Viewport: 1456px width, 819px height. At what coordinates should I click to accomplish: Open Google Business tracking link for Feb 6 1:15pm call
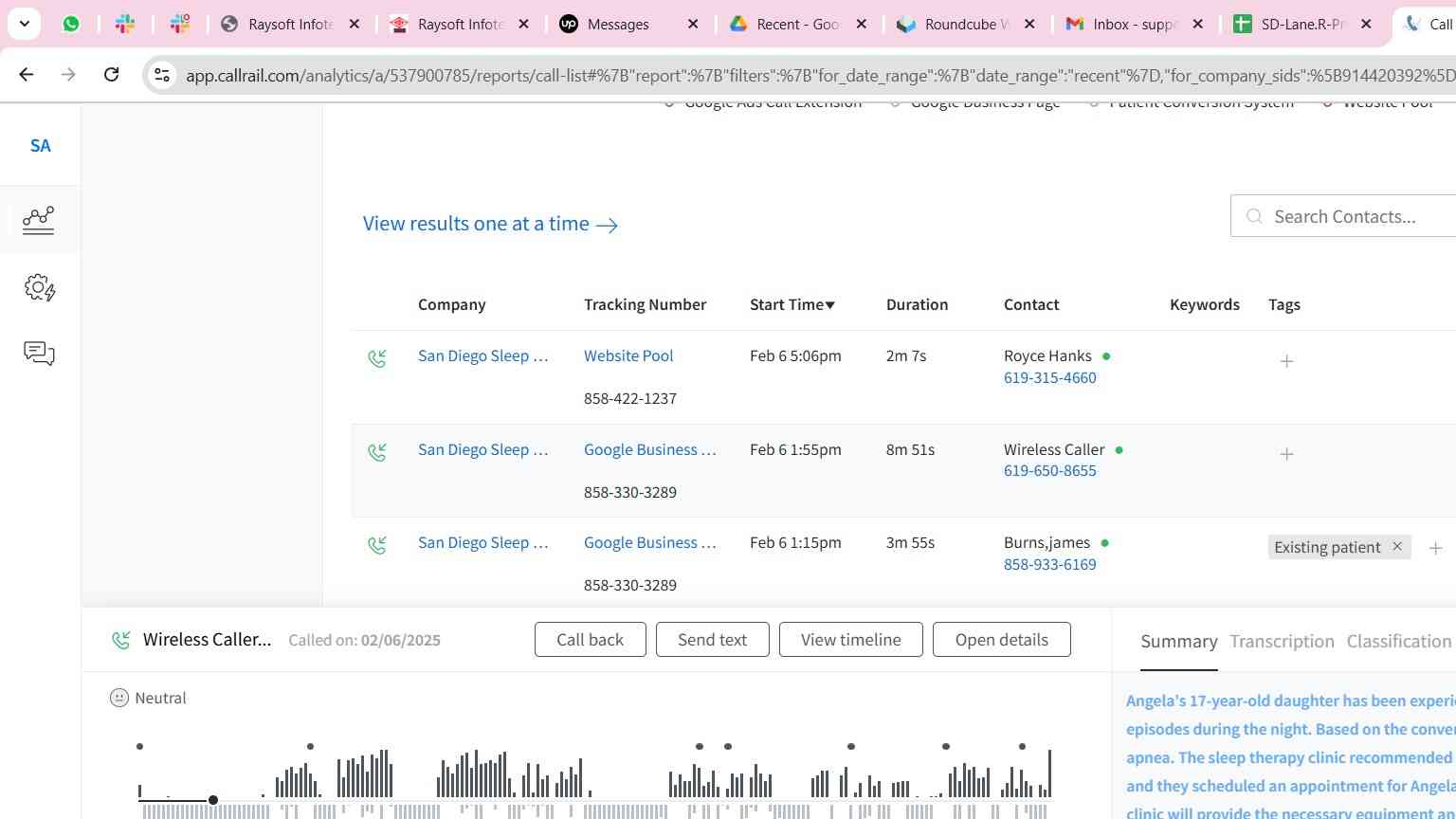click(x=650, y=543)
